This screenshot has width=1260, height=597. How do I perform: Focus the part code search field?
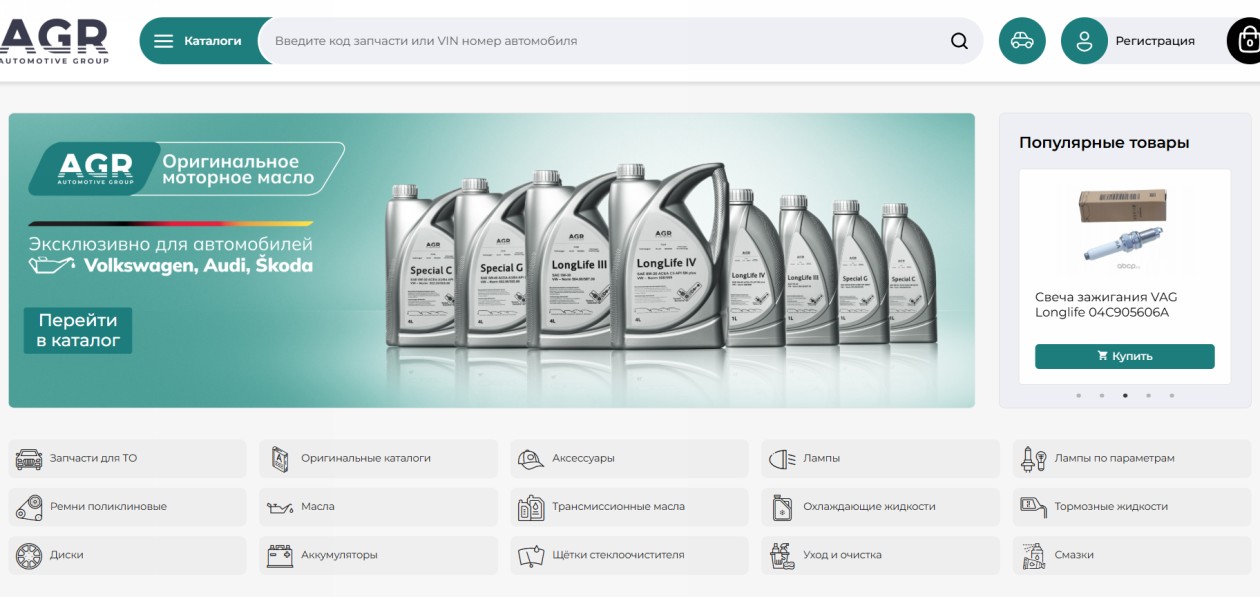point(606,41)
